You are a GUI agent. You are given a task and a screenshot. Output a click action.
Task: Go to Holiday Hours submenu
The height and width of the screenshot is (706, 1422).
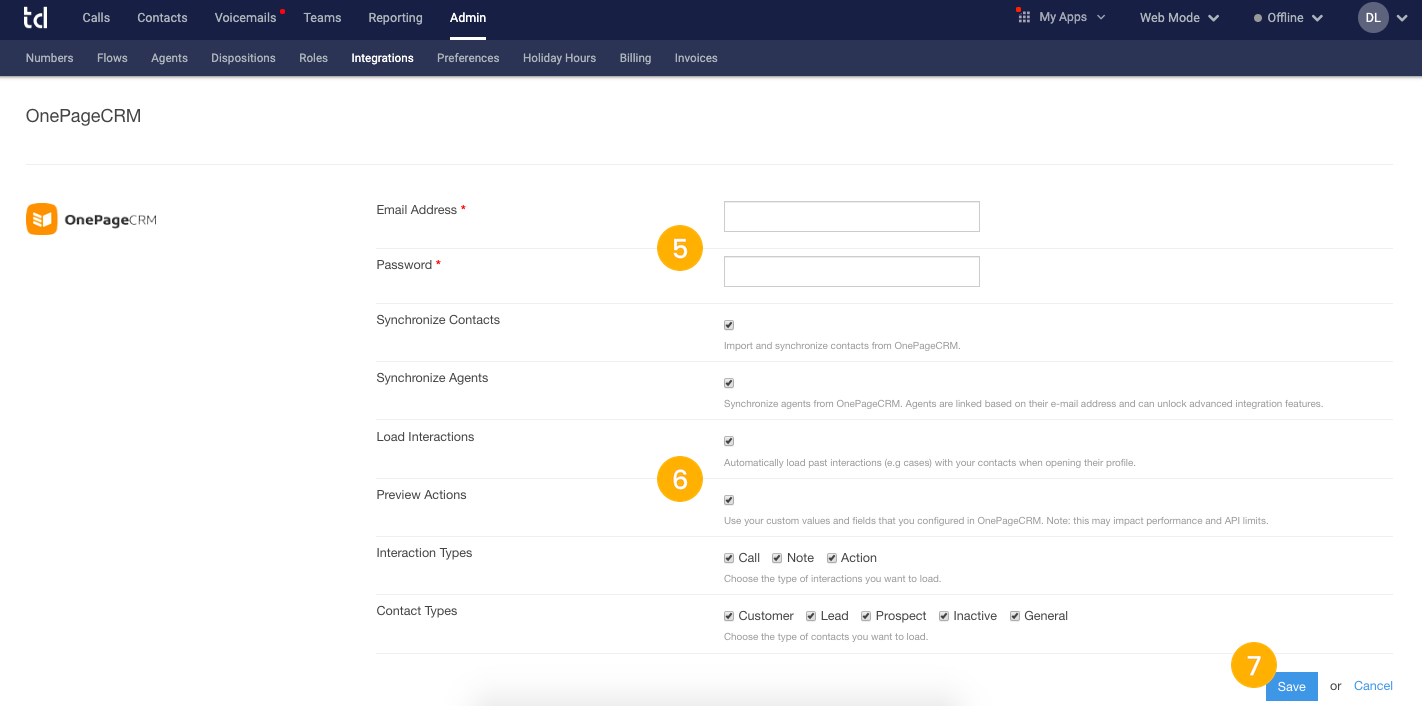tap(559, 58)
